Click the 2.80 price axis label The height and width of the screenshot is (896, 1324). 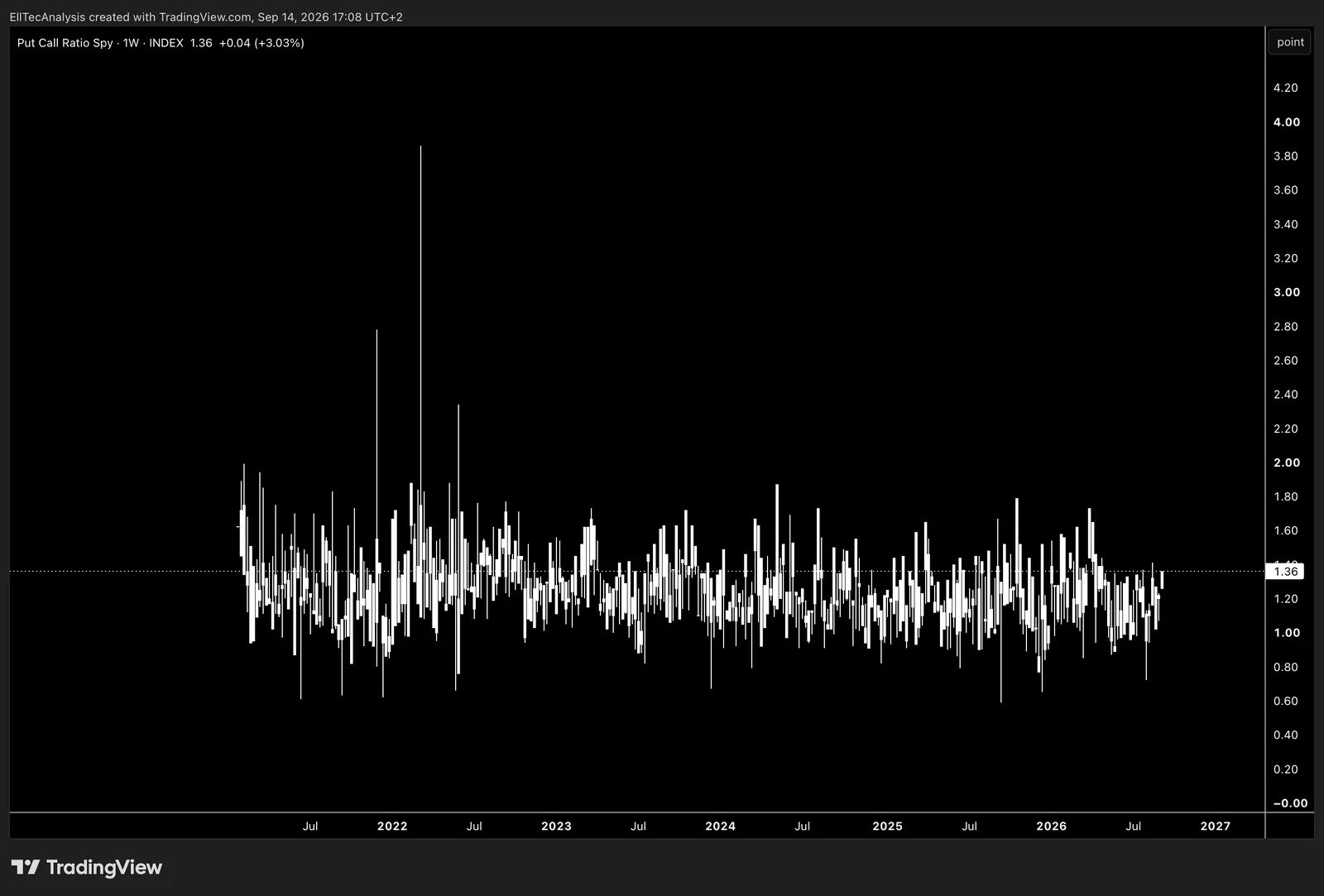coord(1286,326)
